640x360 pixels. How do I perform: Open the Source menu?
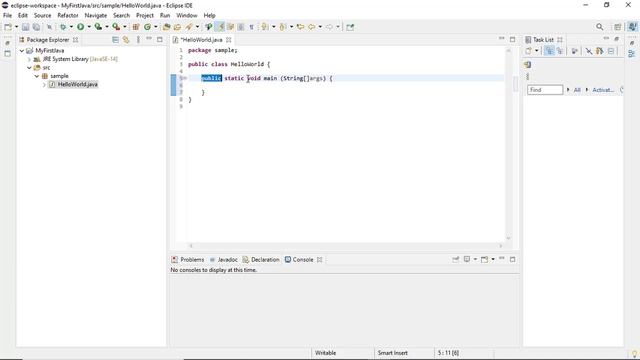(x=42, y=15)
